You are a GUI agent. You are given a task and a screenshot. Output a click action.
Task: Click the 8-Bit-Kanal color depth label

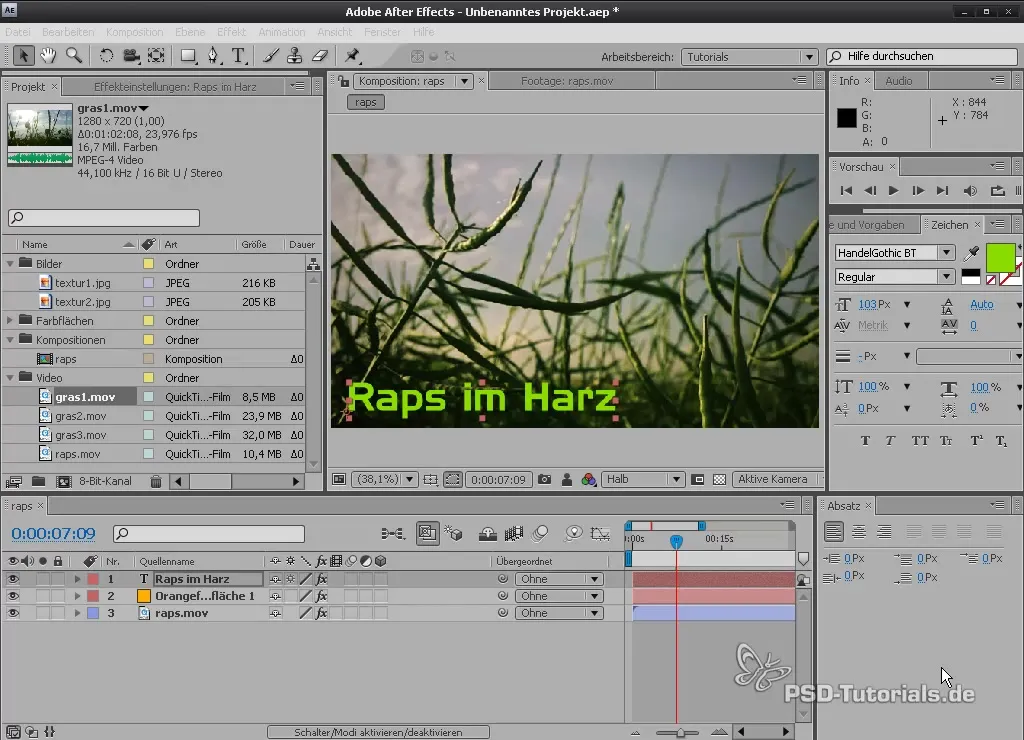(105, 481)
